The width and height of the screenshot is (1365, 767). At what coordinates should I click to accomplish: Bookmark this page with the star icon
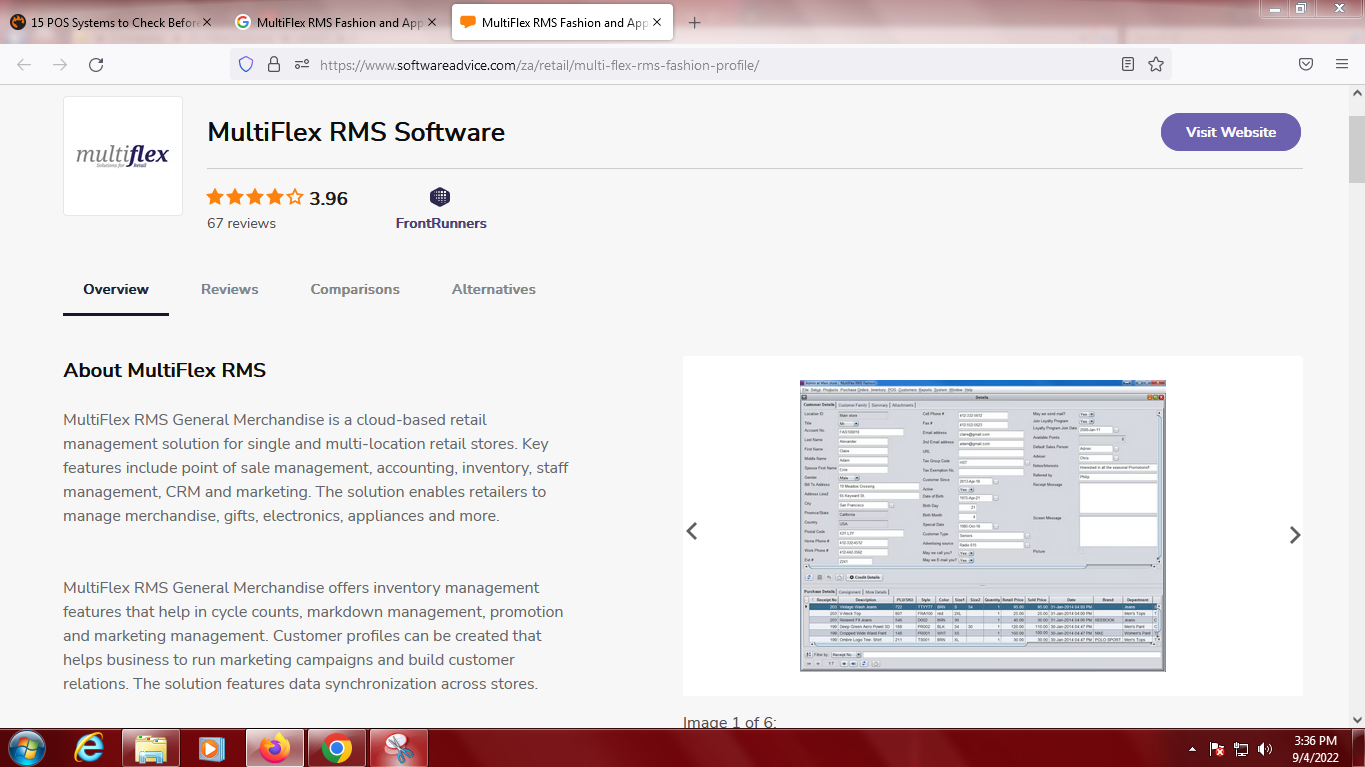(x=1156, y=64)
